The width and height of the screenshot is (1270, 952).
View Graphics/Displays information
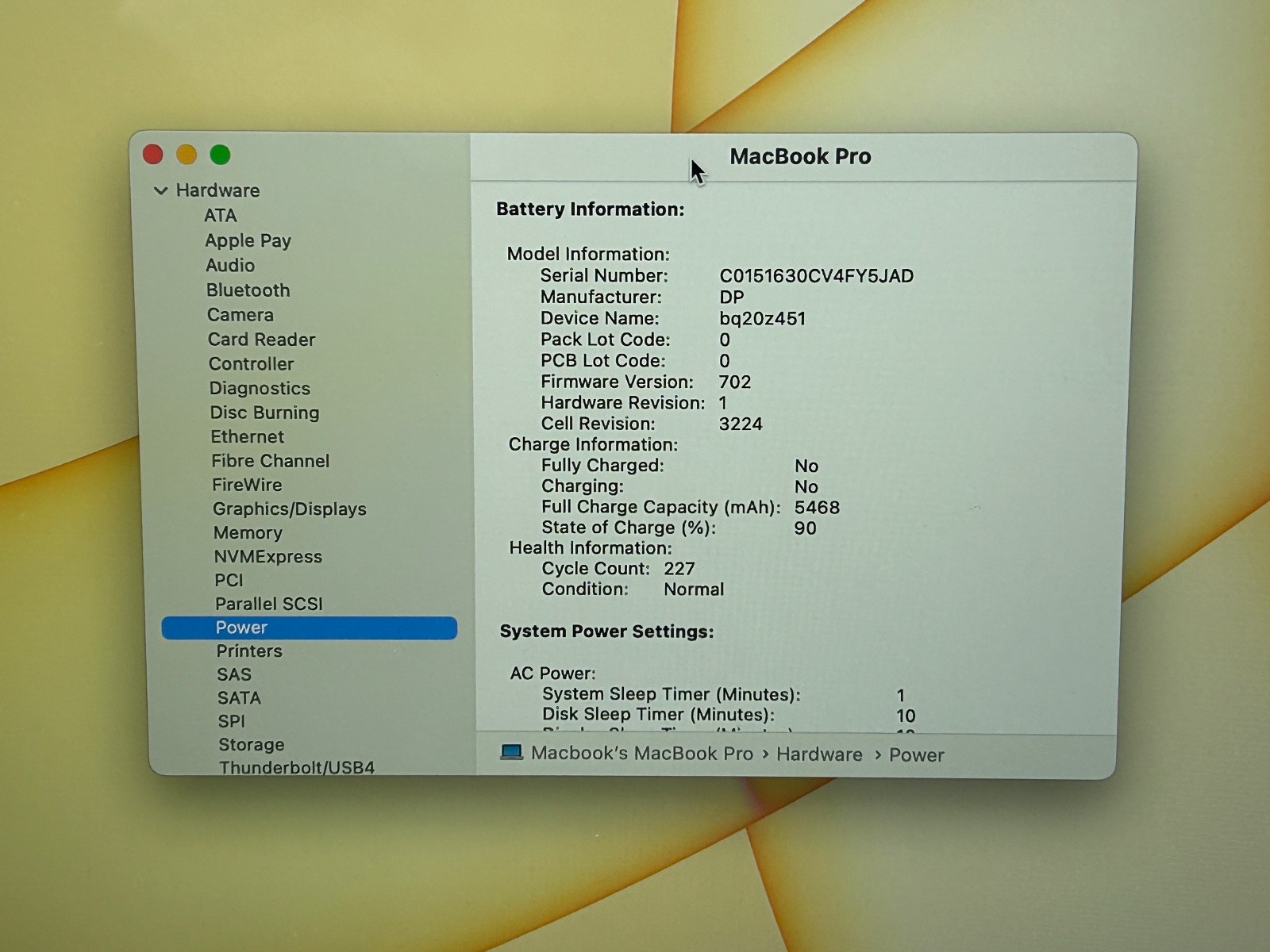(x=290, y=509)
